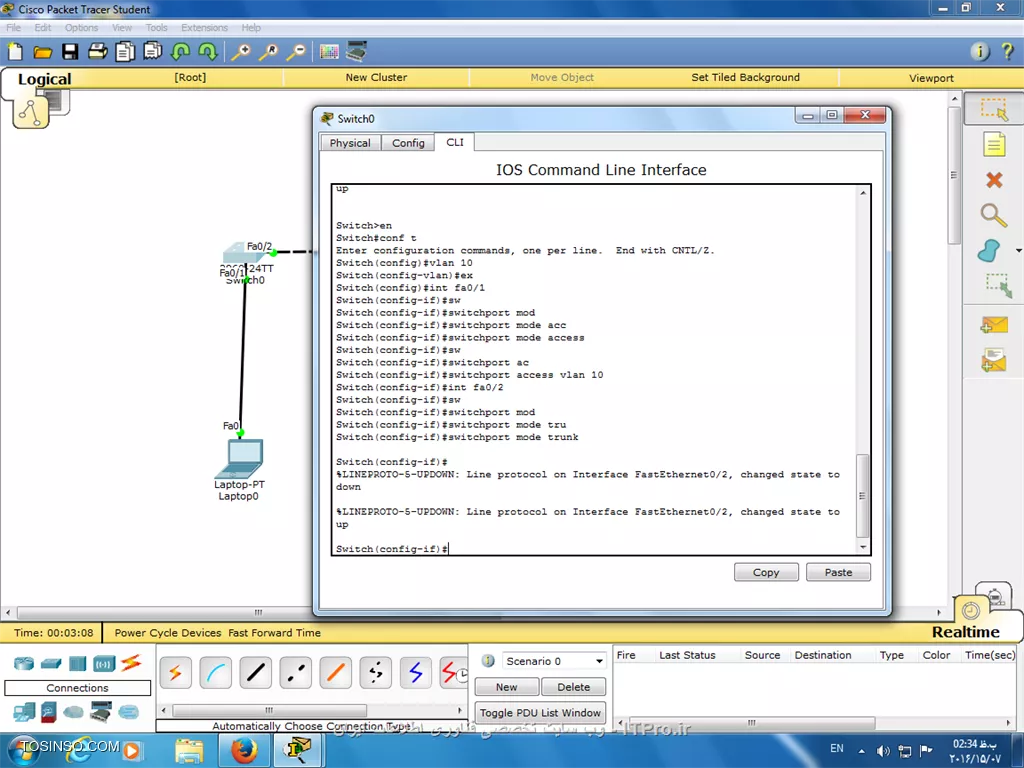Click Power Cycle Devices
1024x768 pixels.
coord(168,633)
